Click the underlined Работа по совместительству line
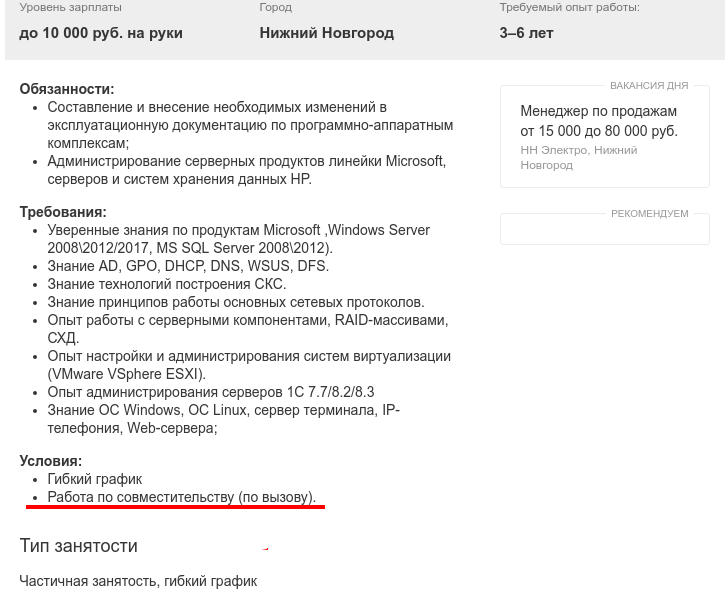Viewport: 728px width, 589px height. tap(182, 497)
